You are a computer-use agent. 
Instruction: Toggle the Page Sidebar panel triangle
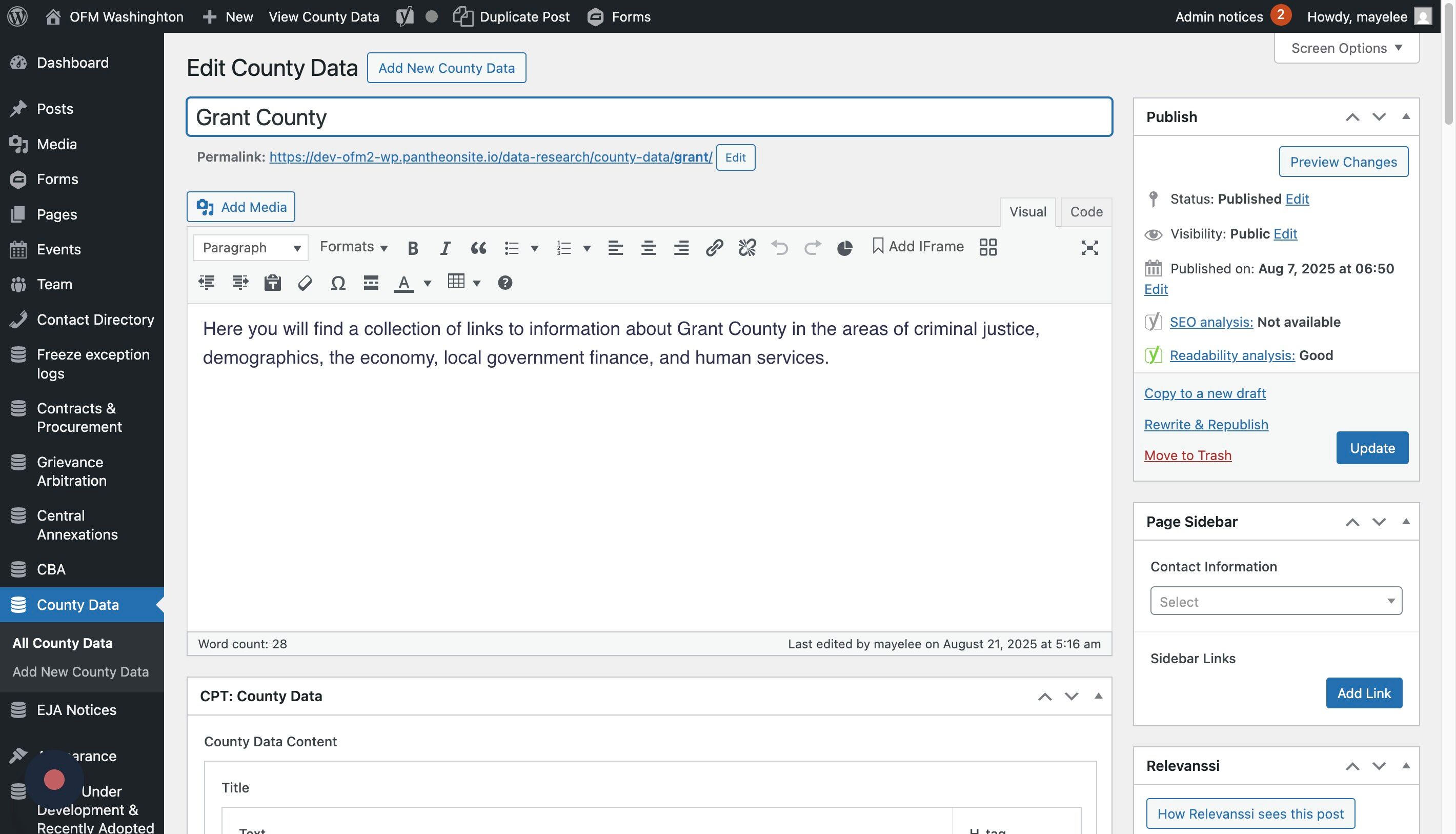[x=1406, y=521]
